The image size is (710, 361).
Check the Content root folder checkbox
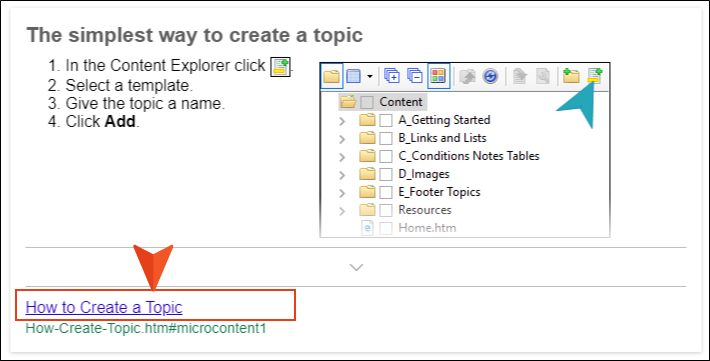(367, 102)
